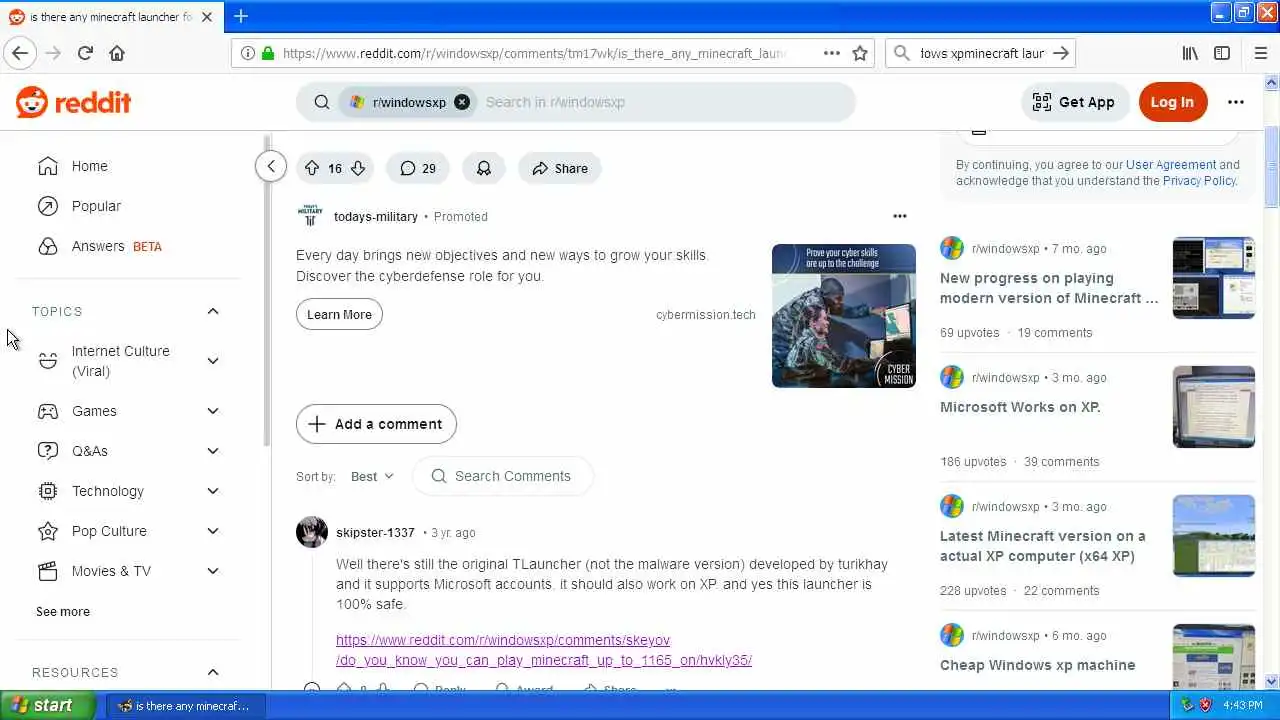The width and height of the screenshot is (1280, 720).
Task: Open page actions three-dot menu in address bar
Action: click(832, 53)
